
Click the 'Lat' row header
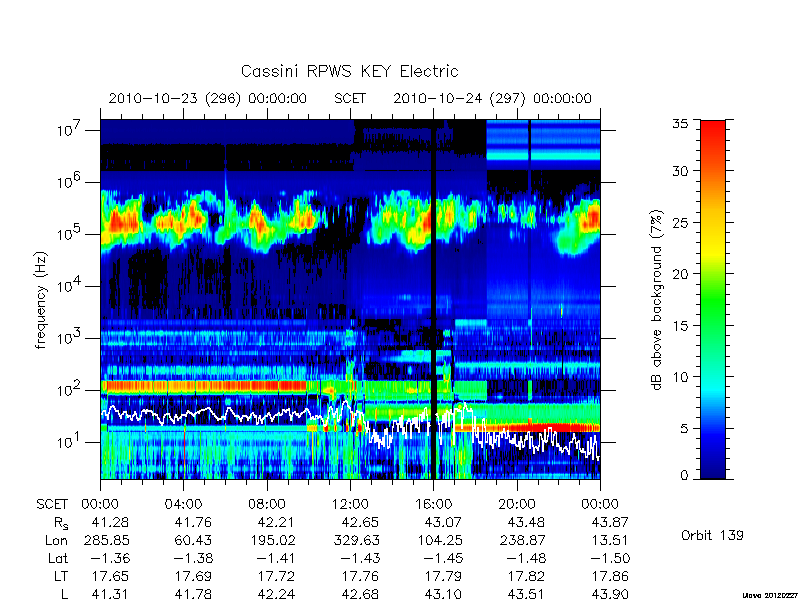click(x=58, y=558)
